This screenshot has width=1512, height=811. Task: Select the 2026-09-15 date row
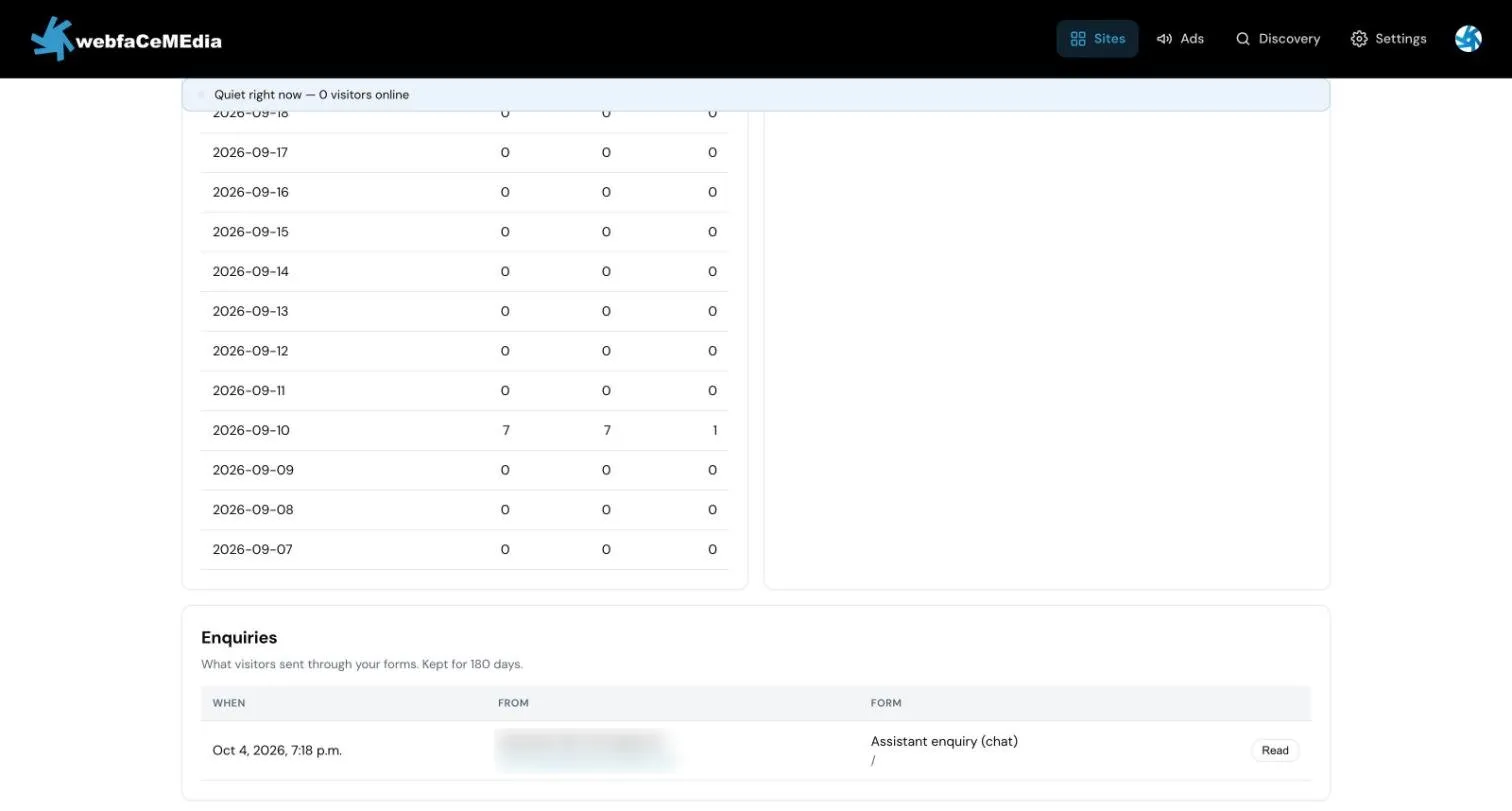pos(464,232)
